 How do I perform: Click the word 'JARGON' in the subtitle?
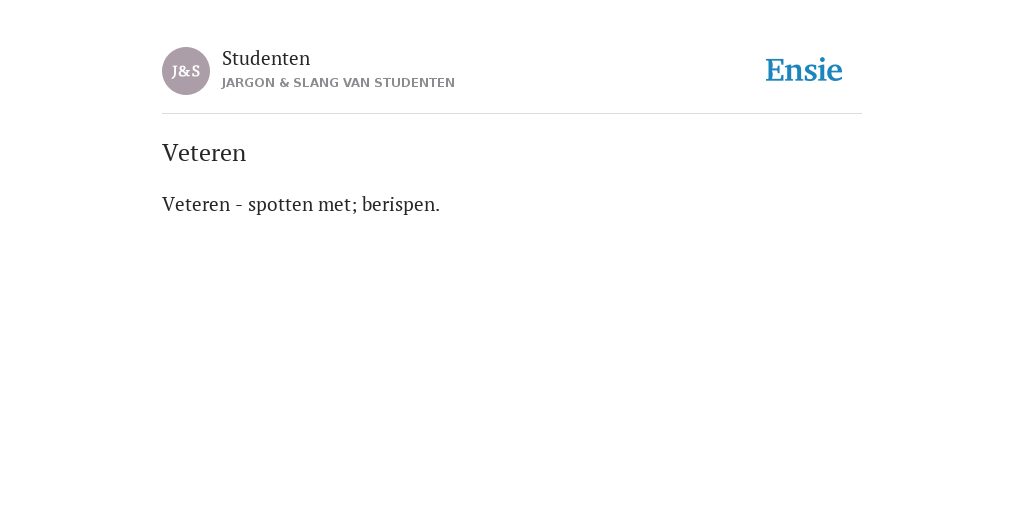tap(248, 83)
